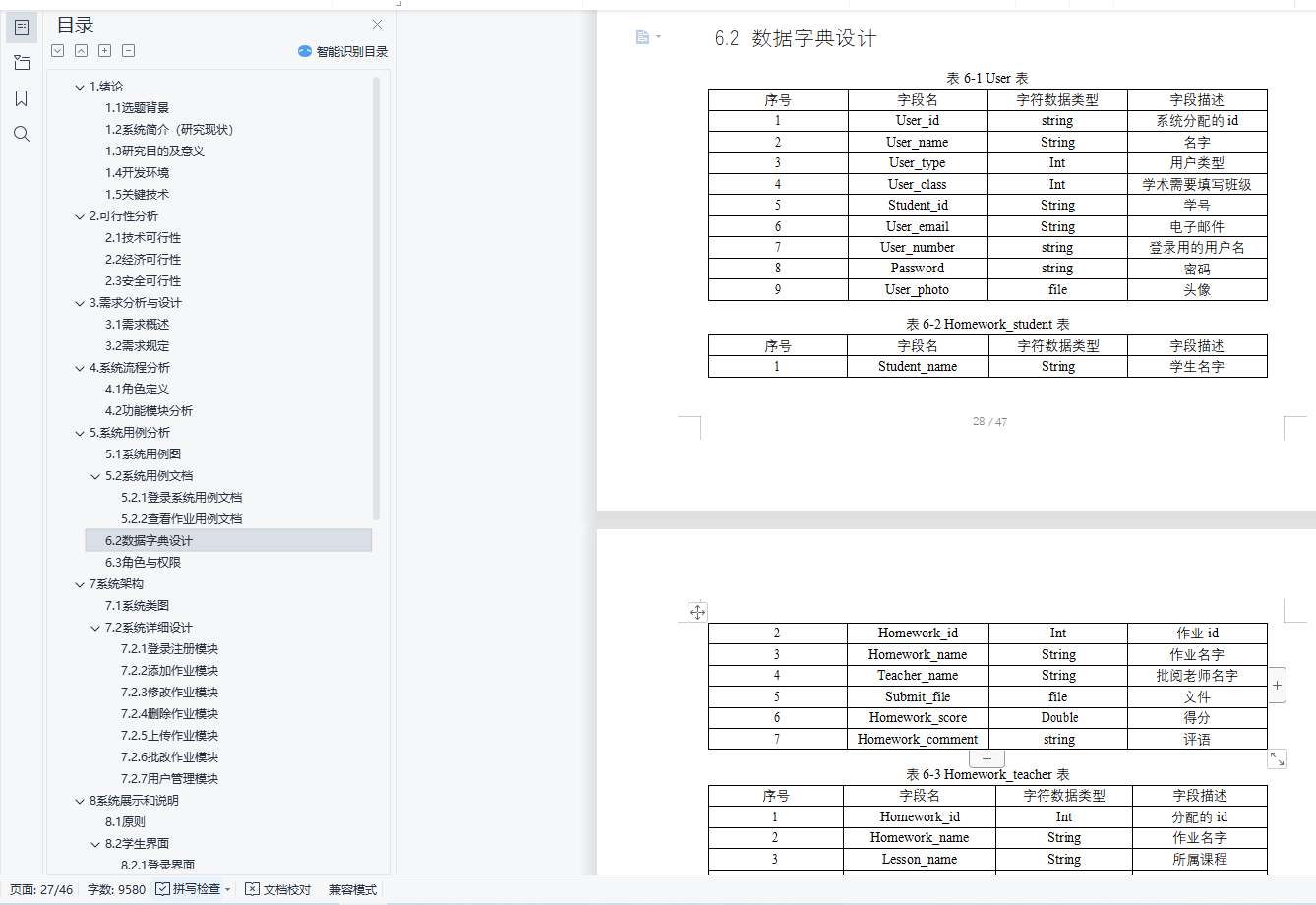Add a column with the right-side plus button
The image size is (1316, 905).
[x=1277, y=686]
